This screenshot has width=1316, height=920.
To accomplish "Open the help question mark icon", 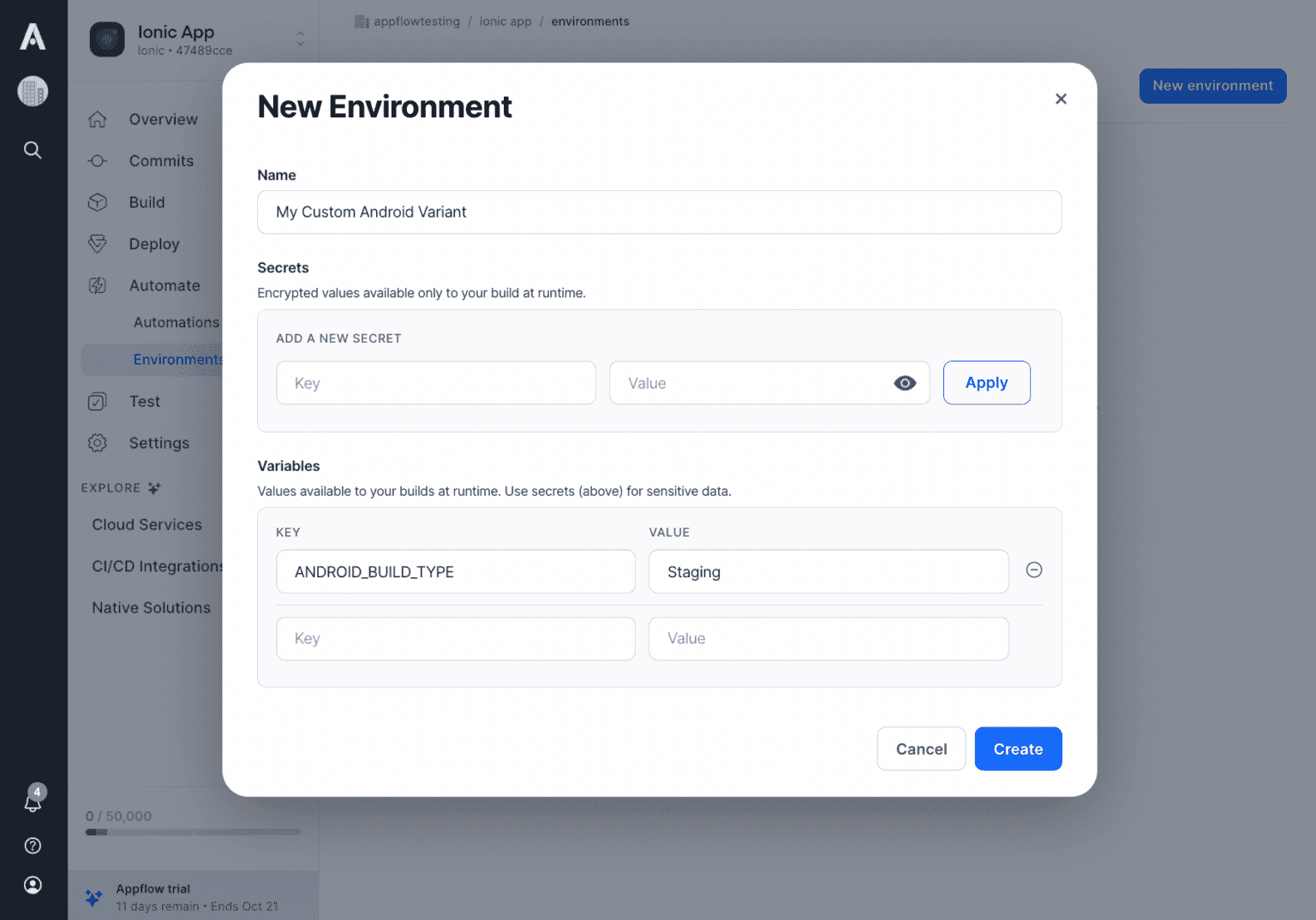I will coord(33,845).
